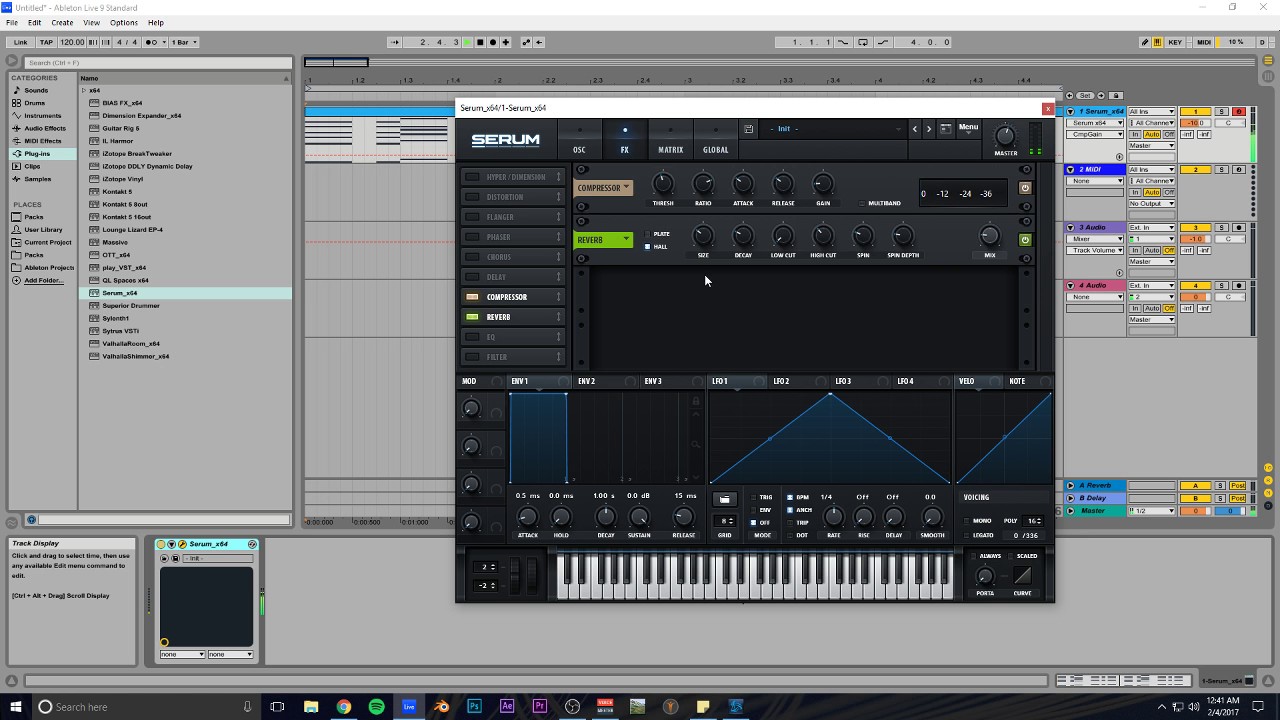This screenshot has width=1280, height=720.
Task: Enable the Distortion effect toggle
Action: point(472,197)
